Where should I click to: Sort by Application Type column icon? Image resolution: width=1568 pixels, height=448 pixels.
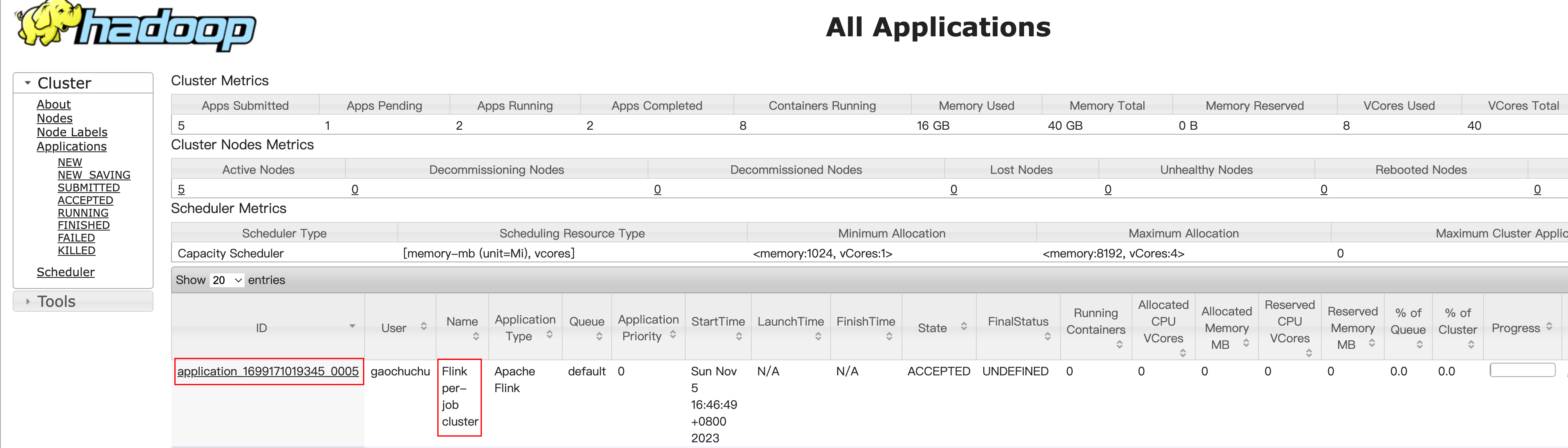550,334
